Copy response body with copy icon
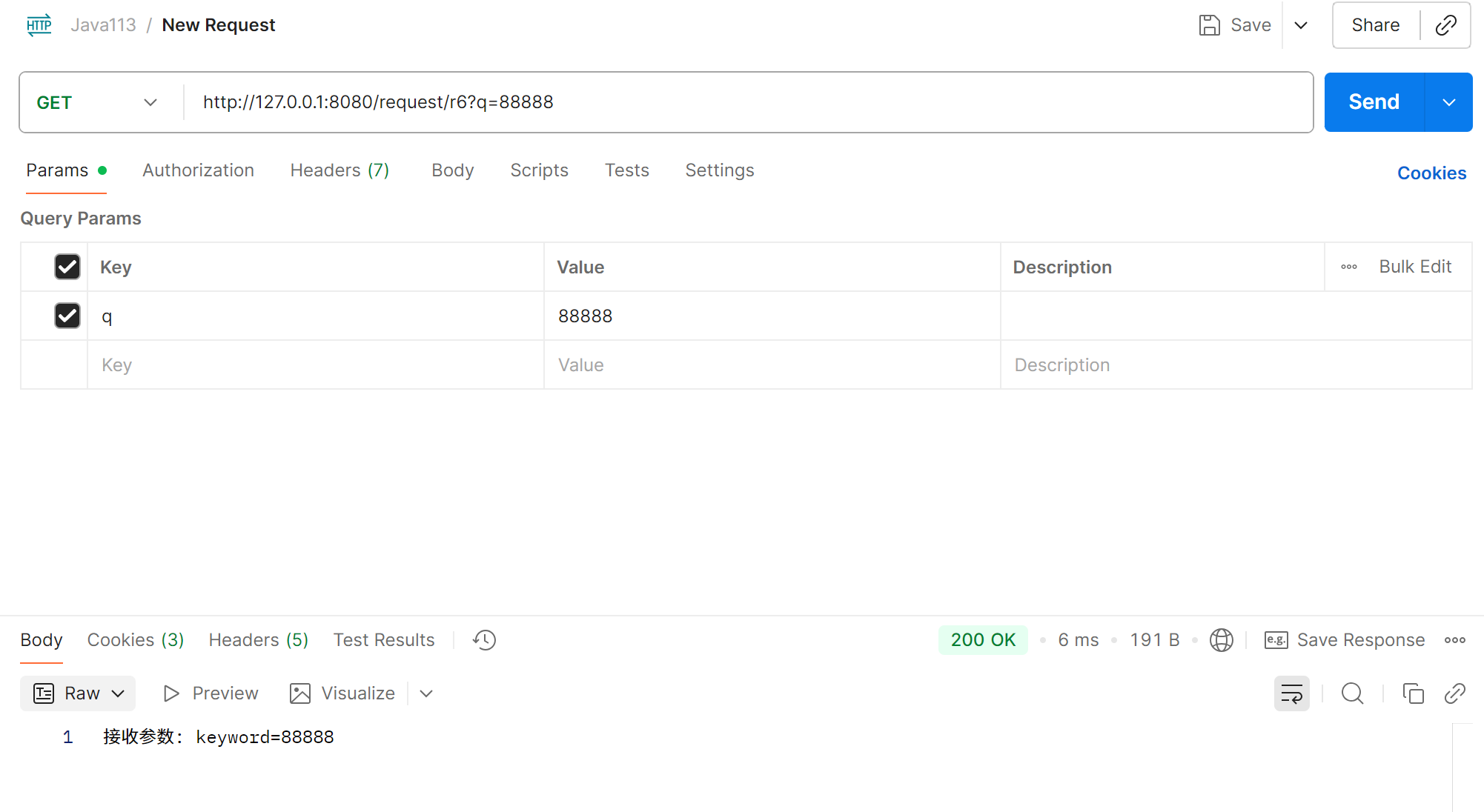The image size is (1484, 812). pos(1413,693)
